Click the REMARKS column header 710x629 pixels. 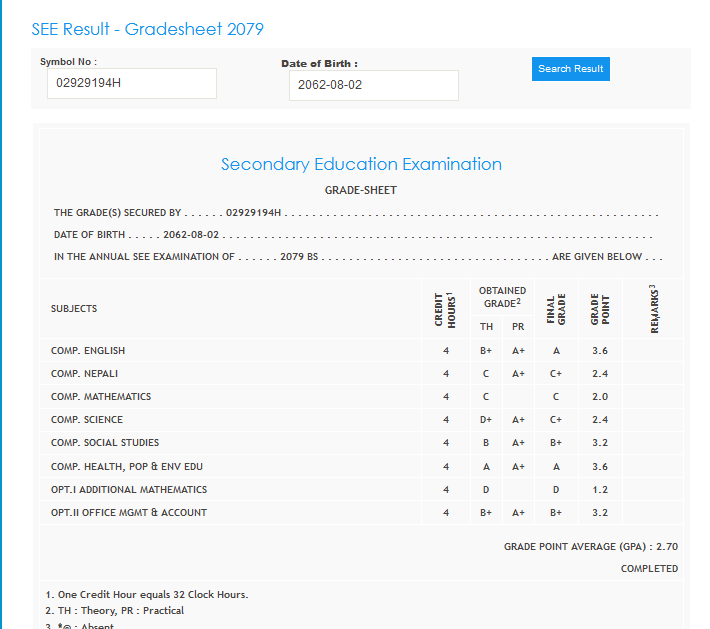(x=654, y=309)
